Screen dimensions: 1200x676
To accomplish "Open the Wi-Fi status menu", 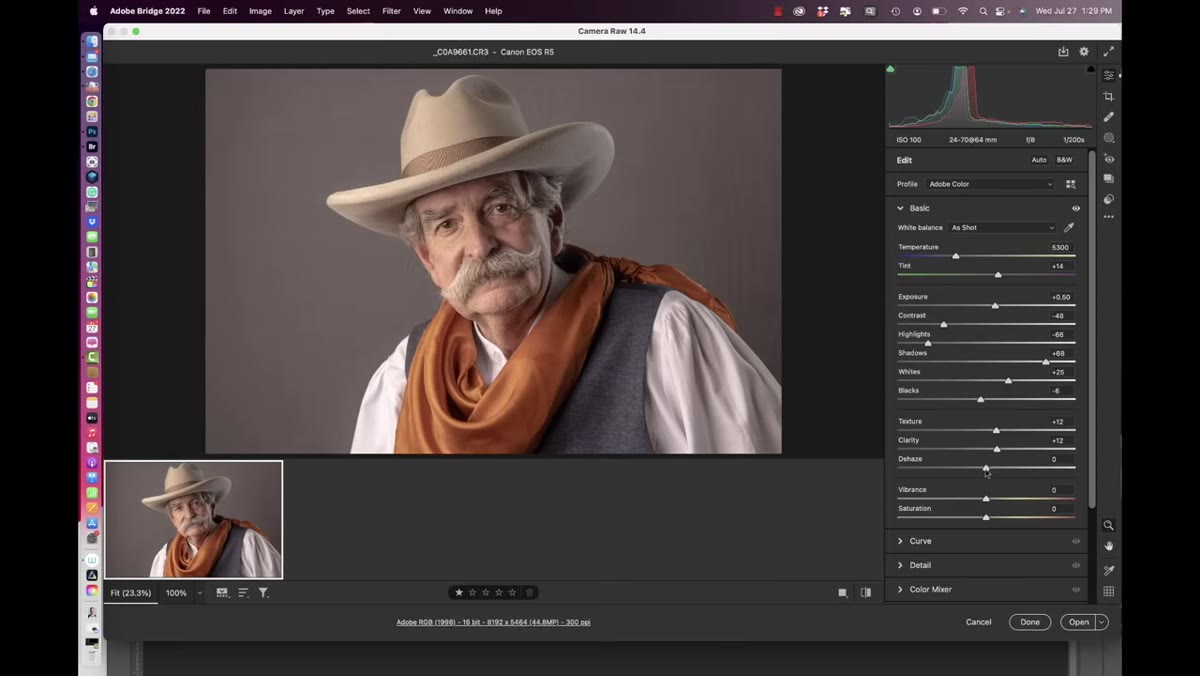I will (x=963, y=11).
